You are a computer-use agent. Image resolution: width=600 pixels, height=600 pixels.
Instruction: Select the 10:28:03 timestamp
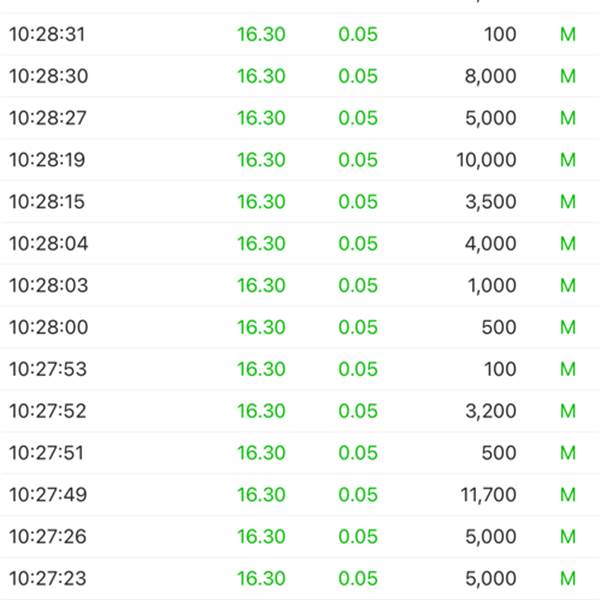(49, 285)
